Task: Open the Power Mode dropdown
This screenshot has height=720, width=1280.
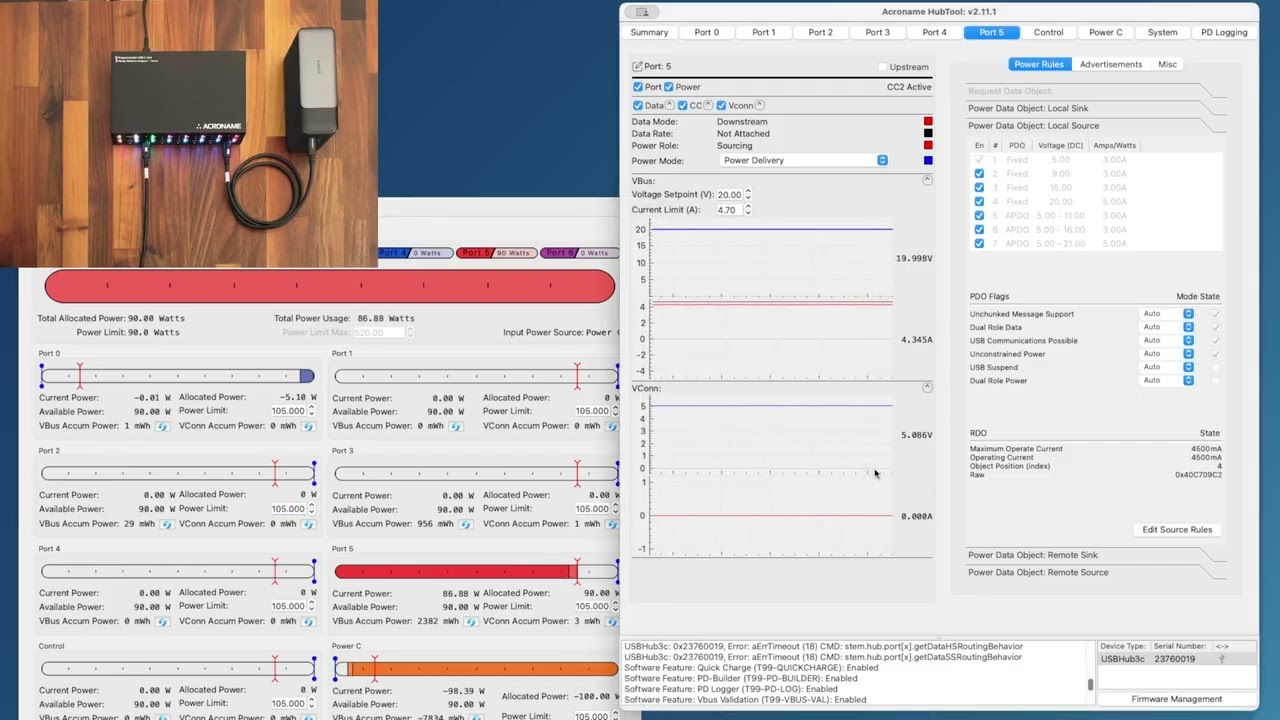Action: click(803, 160)
